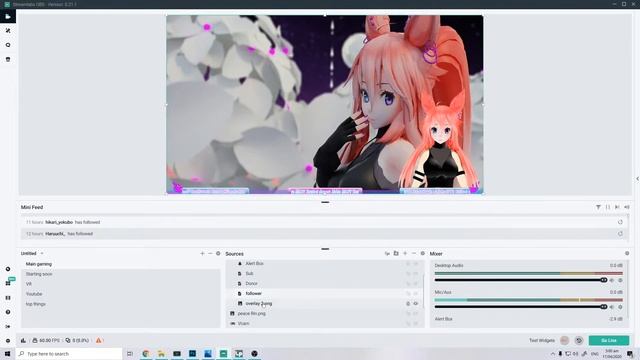Open the Help question mark icon

tap(8, 312)
